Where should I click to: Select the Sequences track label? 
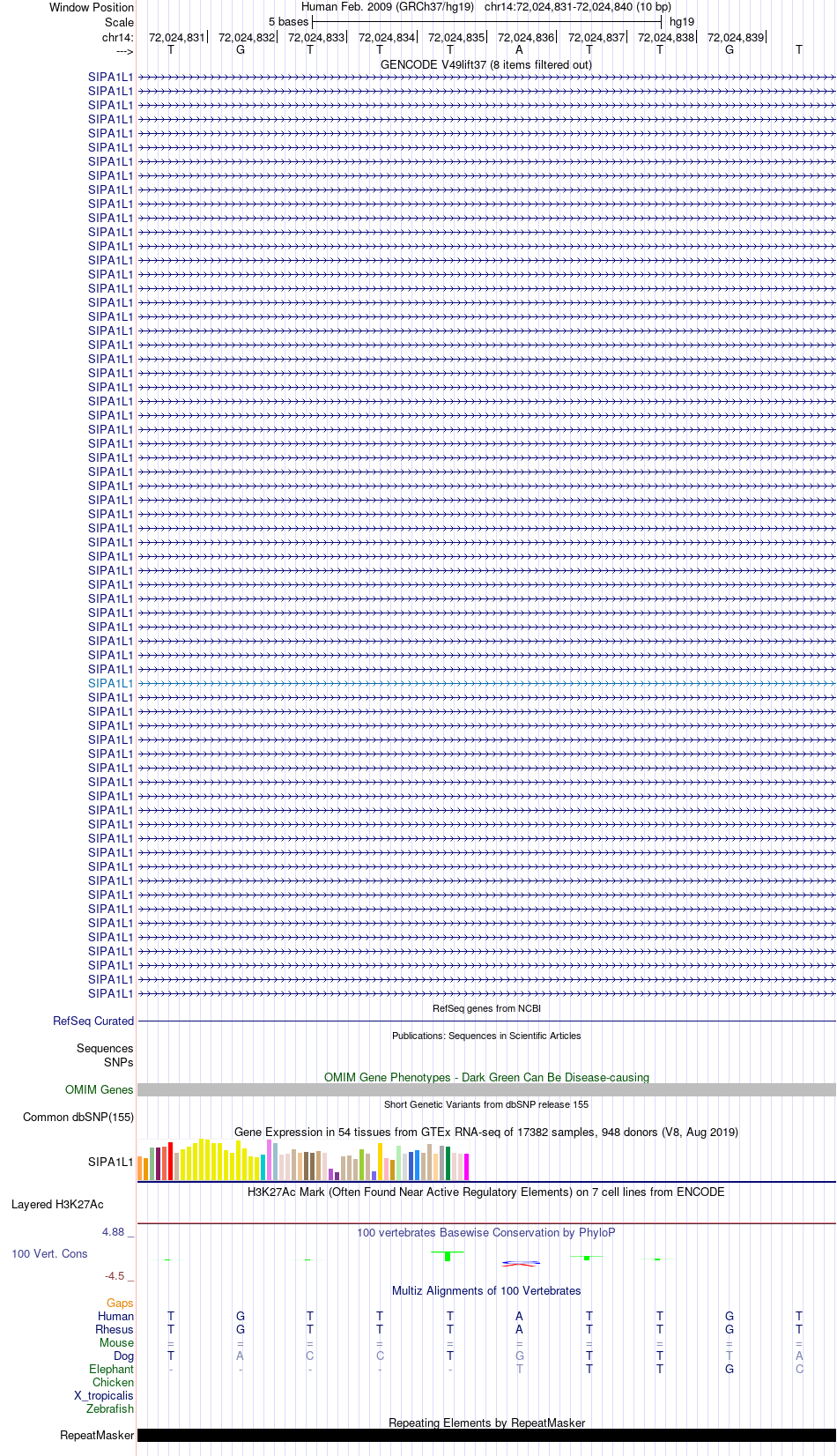105,1048
